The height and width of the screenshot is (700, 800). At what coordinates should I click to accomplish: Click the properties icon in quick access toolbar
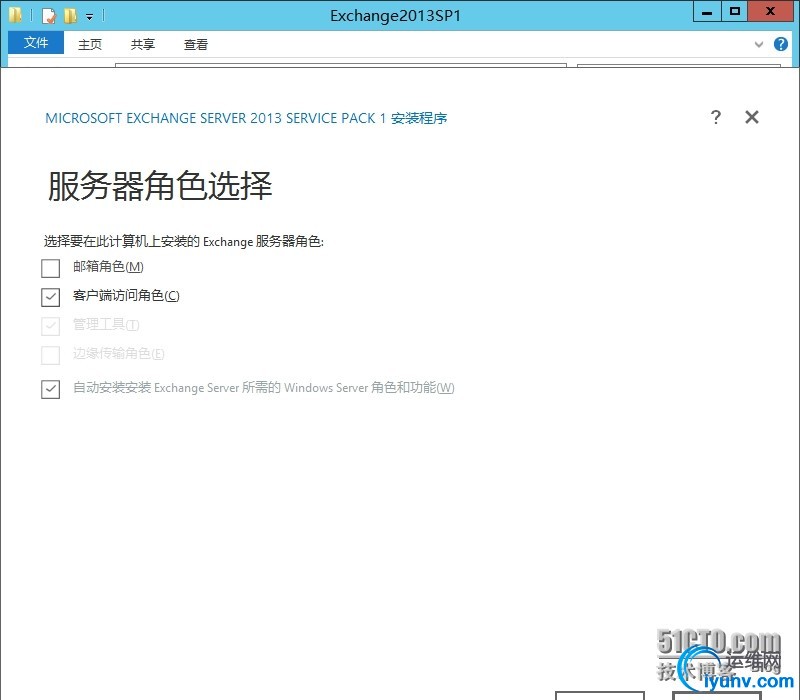[48, 16]
